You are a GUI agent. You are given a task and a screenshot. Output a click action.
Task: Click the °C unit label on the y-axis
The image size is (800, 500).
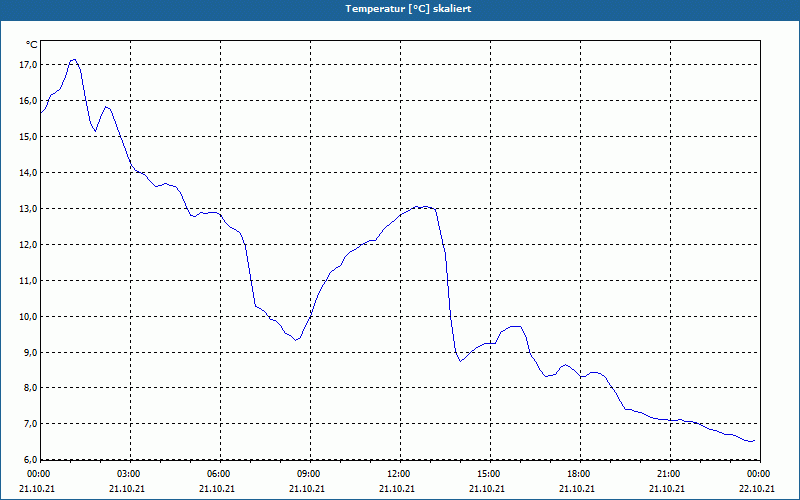click(x=32, y=45)
